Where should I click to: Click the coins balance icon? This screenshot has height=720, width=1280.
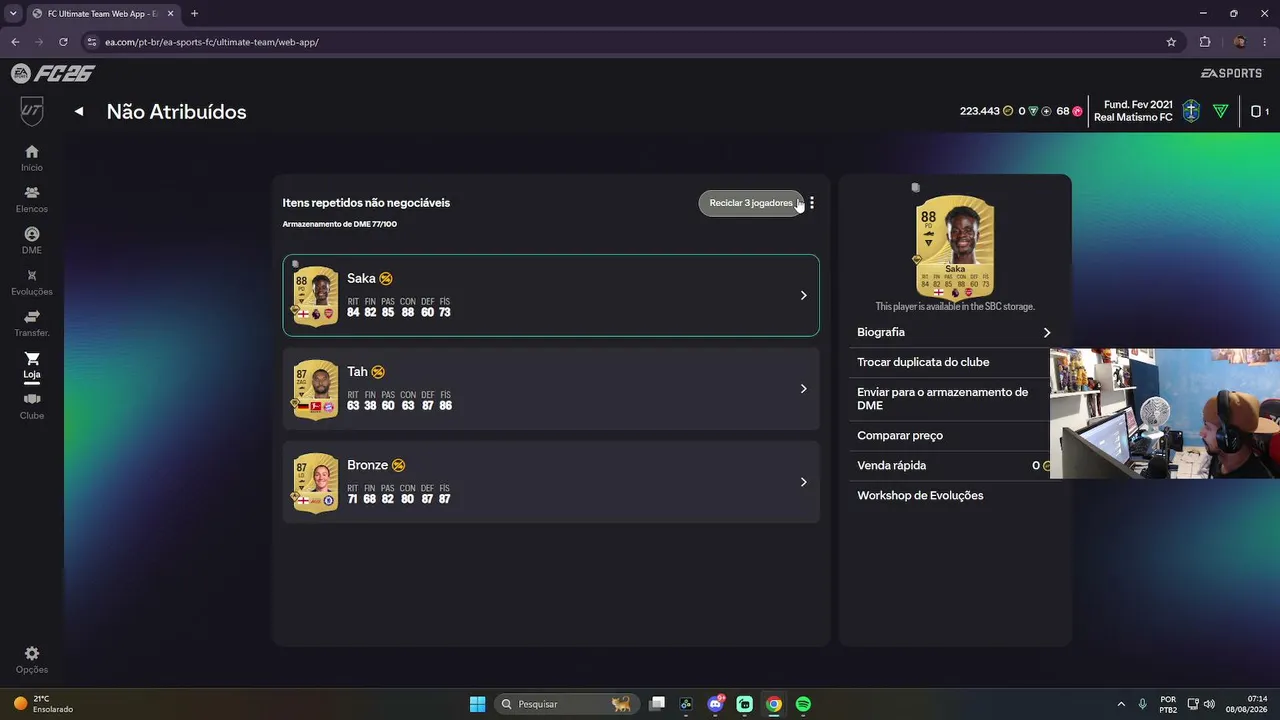pyautogui.click(x=1008, y=111)
